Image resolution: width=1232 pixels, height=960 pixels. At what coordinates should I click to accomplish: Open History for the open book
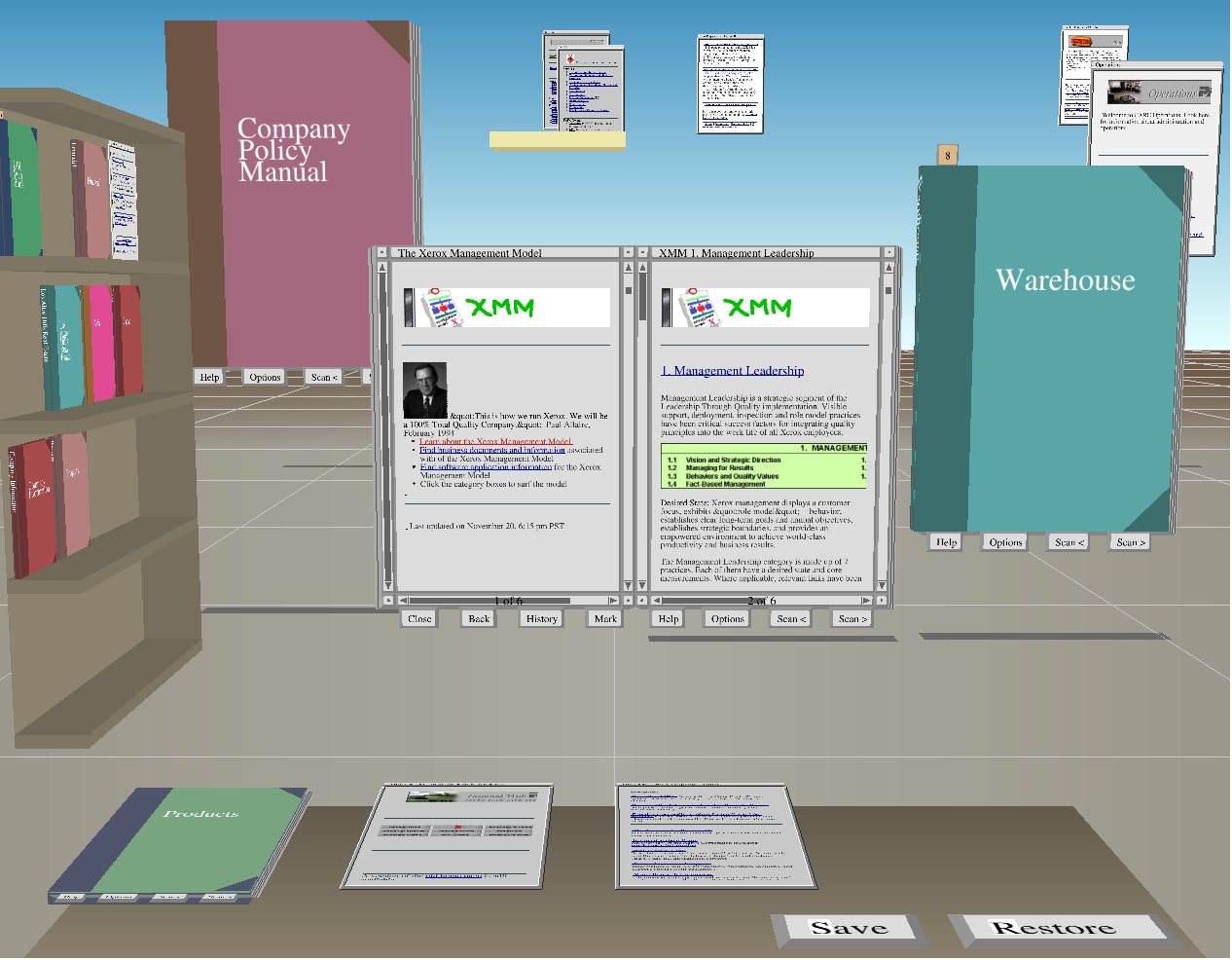[541, 618]
